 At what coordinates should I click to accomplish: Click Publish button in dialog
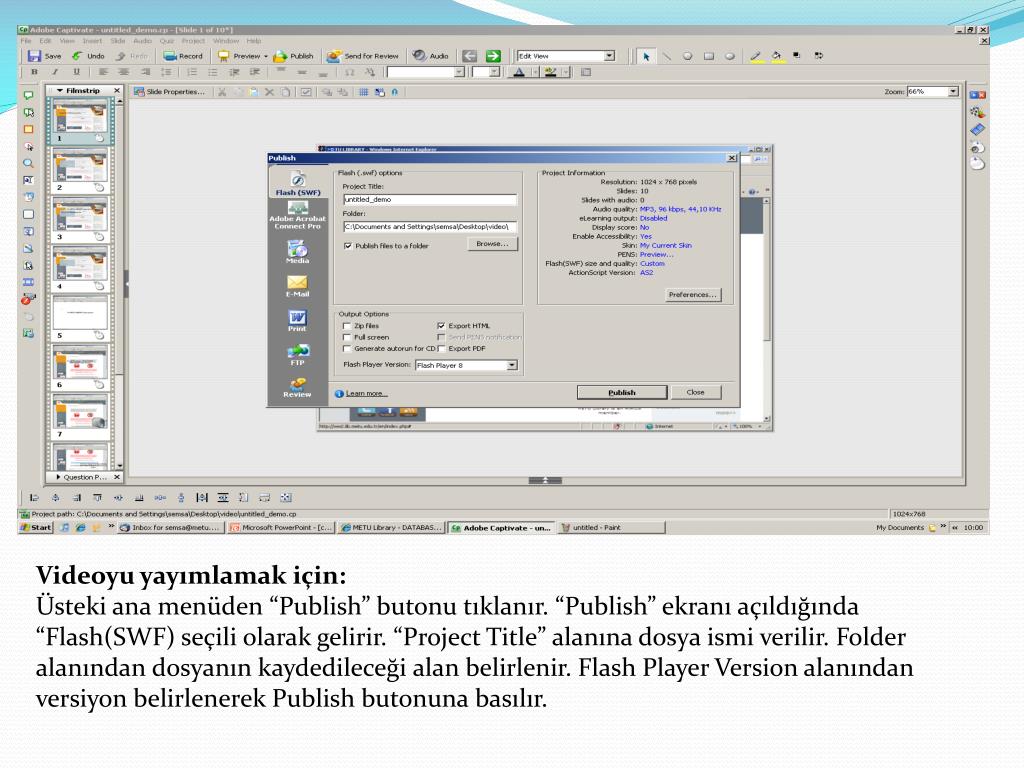(622, 392)
